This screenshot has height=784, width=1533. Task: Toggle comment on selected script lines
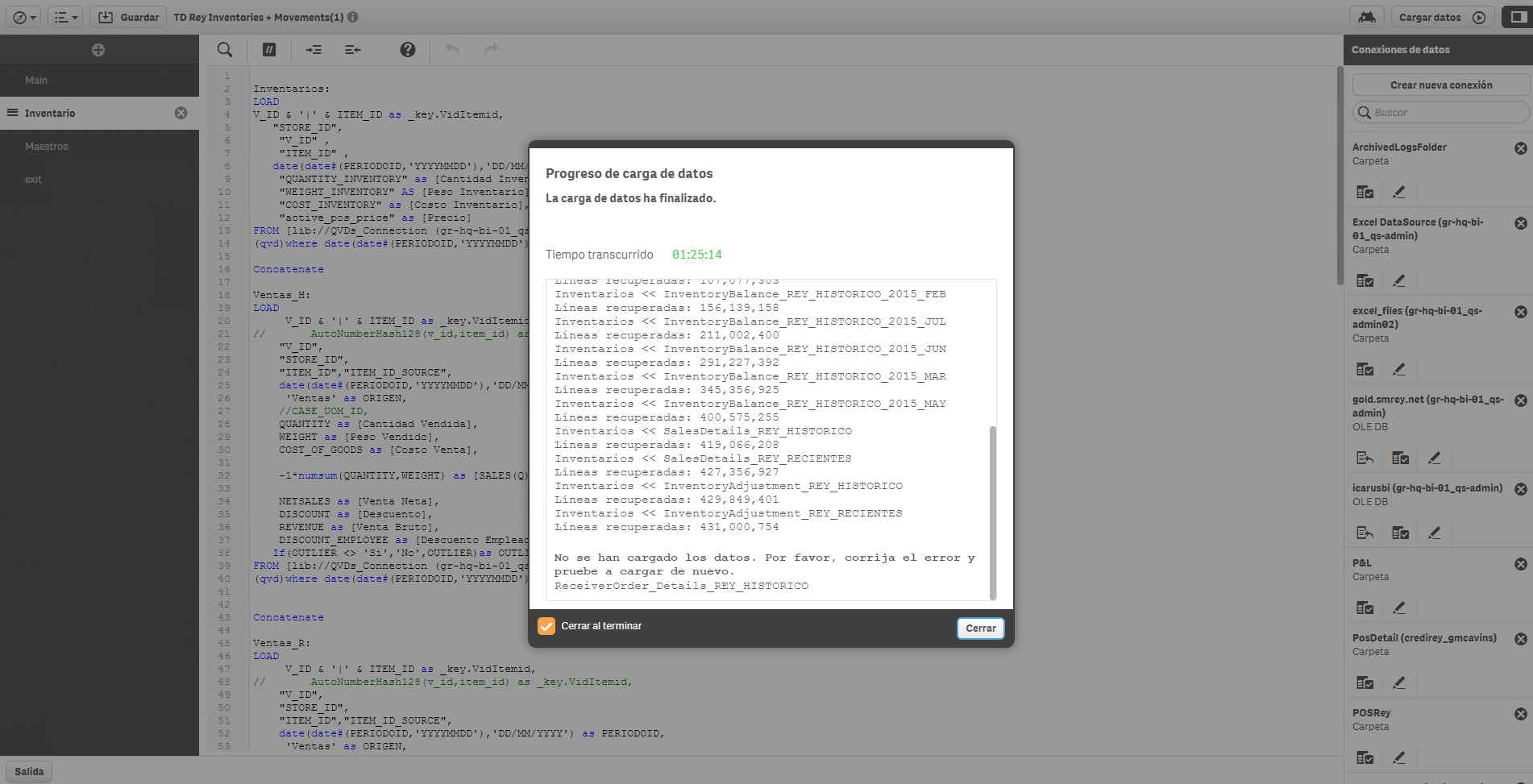pyautogui.click(x=269, y=49)
